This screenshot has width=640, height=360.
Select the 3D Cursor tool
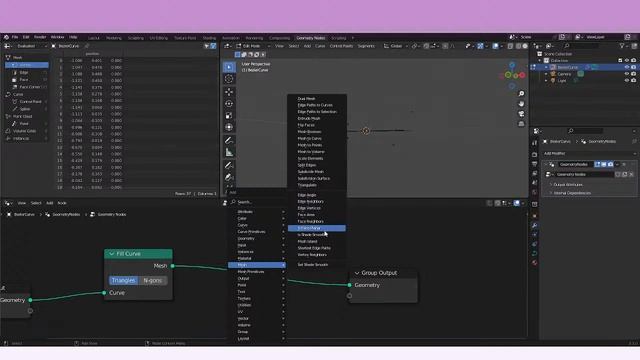tap(229, 79)
